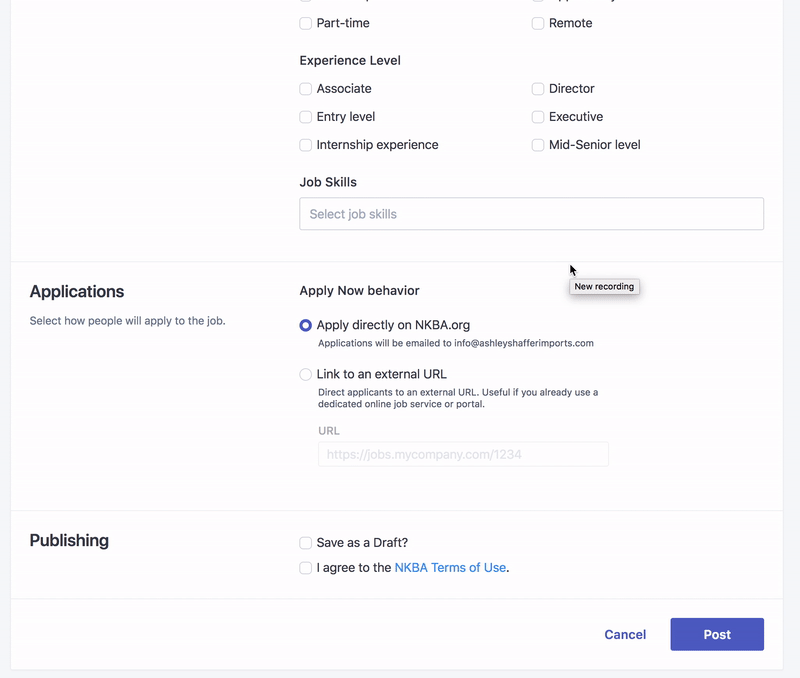Open the NKBA Terms of Use link

(x=450, y=568)
